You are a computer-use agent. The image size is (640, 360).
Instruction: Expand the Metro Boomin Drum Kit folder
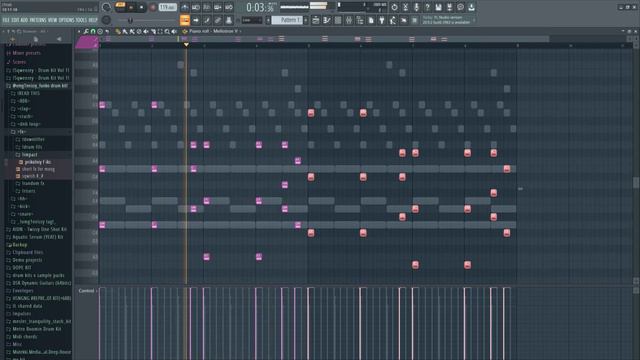pyautogui.click(x=37, y=329)
